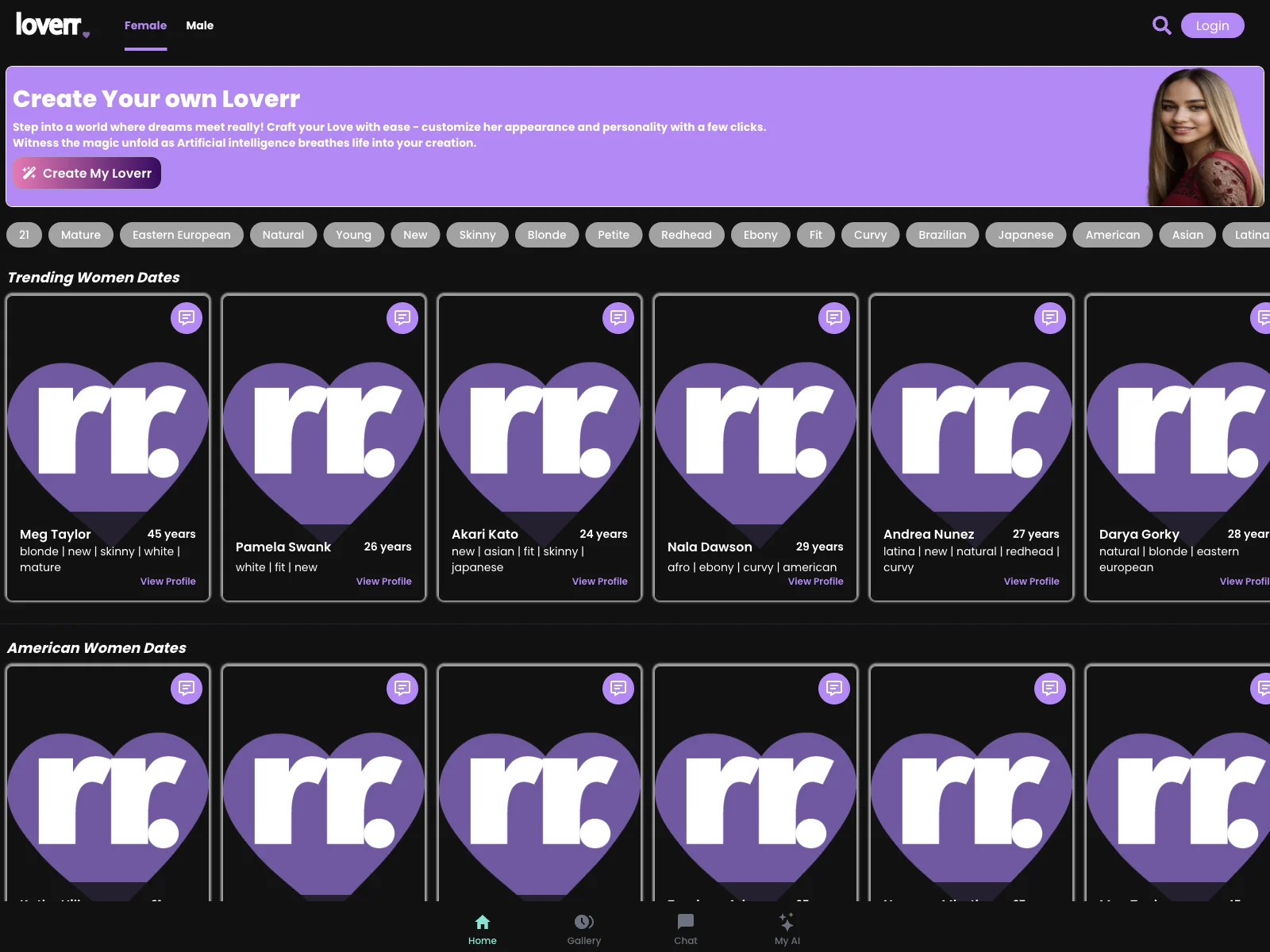
Task: Click the name Darya Gorky
Action: (1139, 534)
